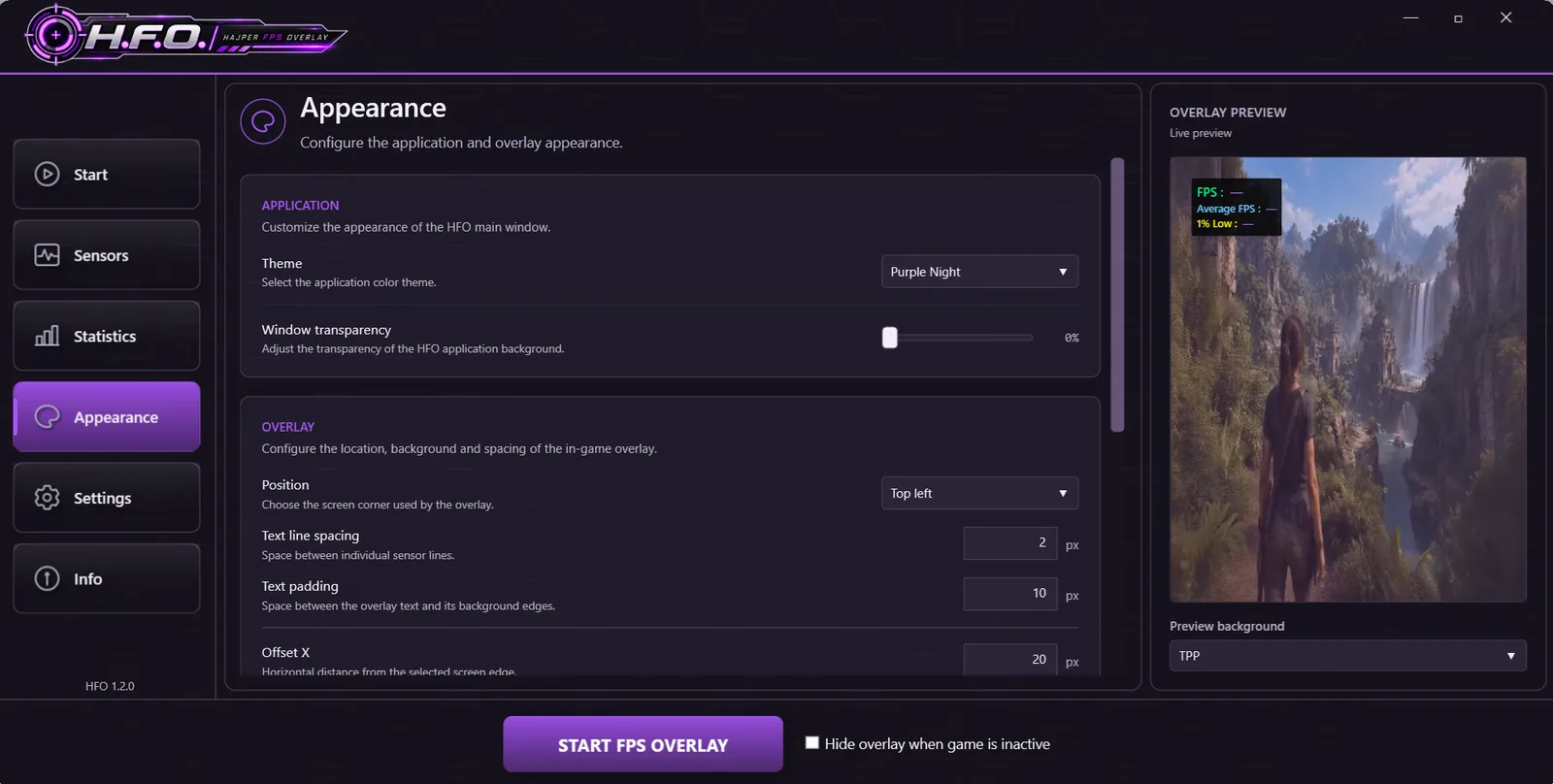Click the Window transparency label
The image size is (1553, 784).
tap(326, 330)
